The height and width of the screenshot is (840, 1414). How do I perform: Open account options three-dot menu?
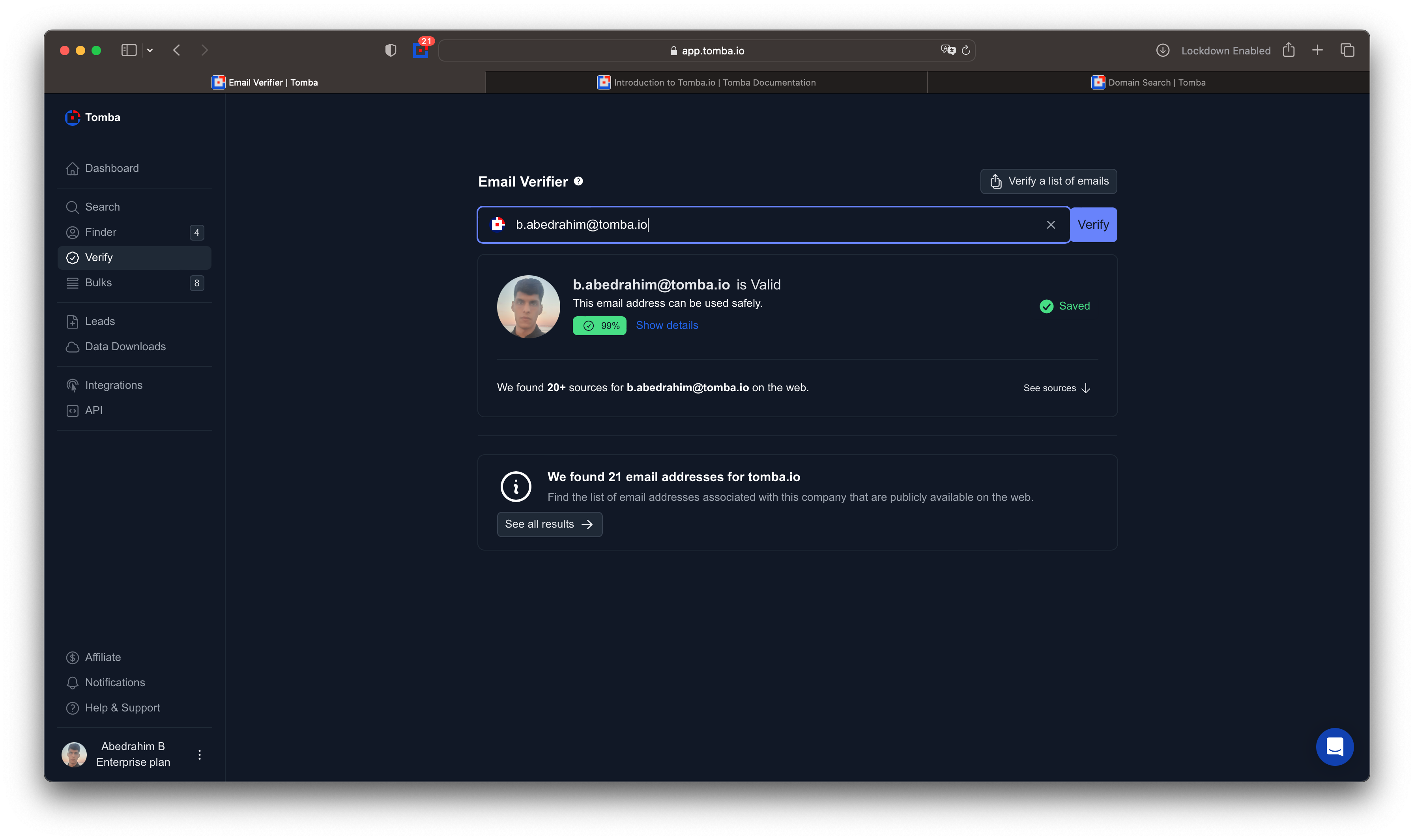click(x=199, y=754)
